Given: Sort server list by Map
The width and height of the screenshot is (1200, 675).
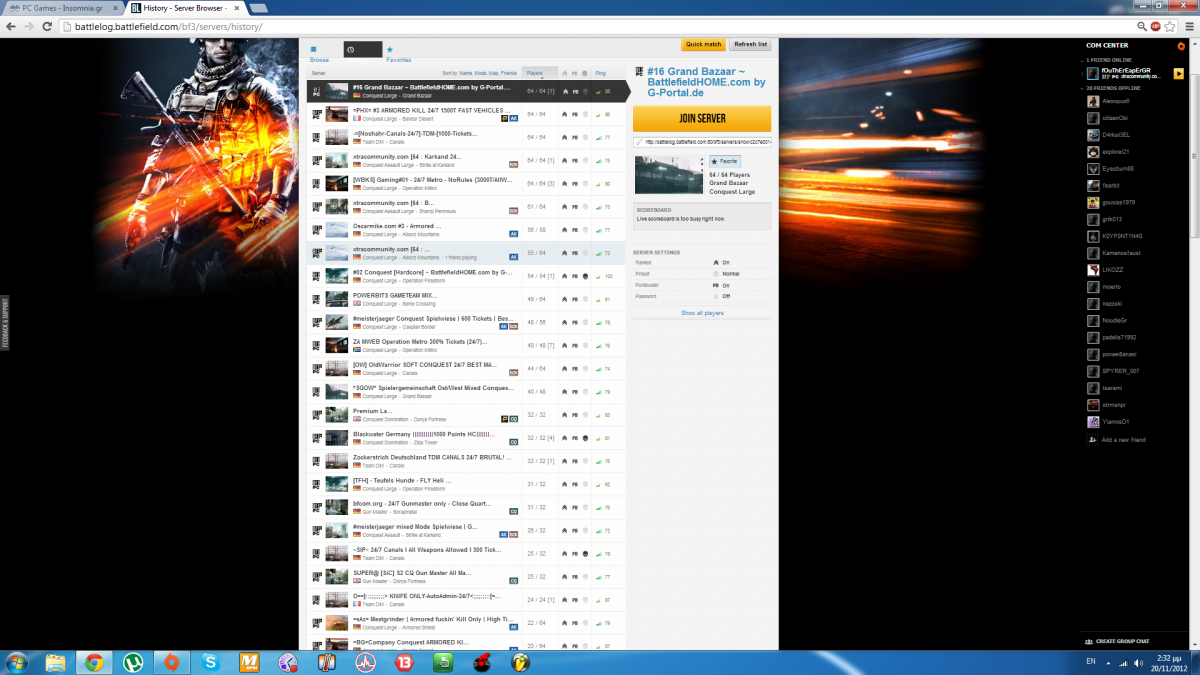Looking at the screenshot, I should [x=493, y=73].
